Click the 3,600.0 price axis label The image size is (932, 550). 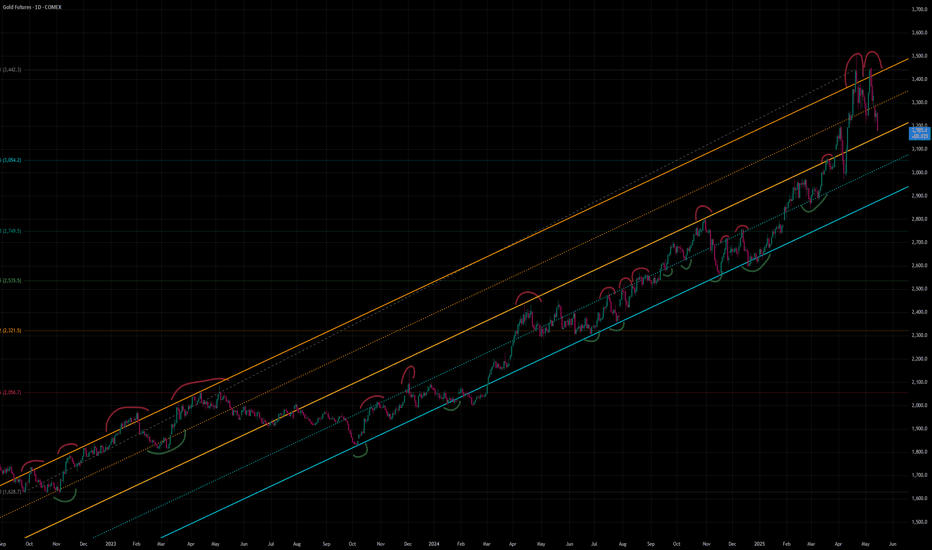point(920,33)
